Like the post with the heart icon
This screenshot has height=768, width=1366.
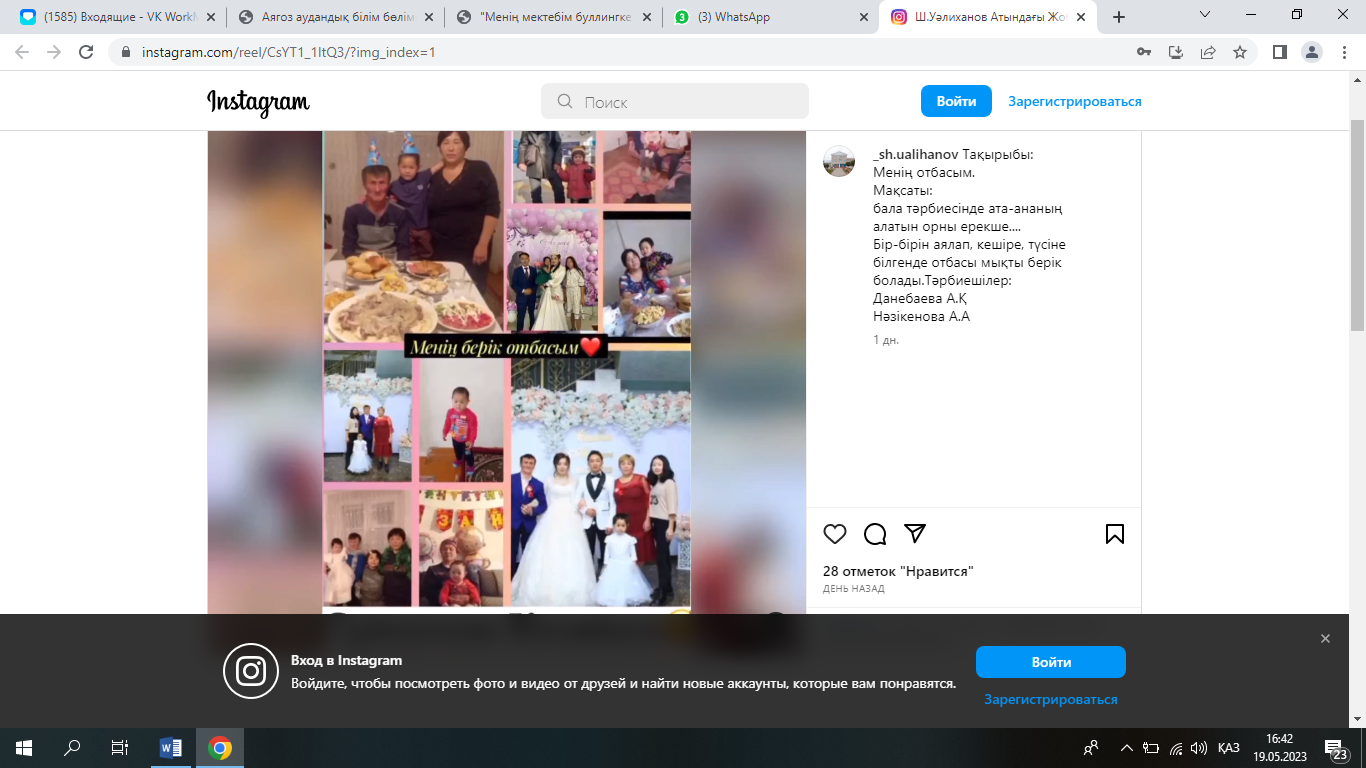(835, 534)
